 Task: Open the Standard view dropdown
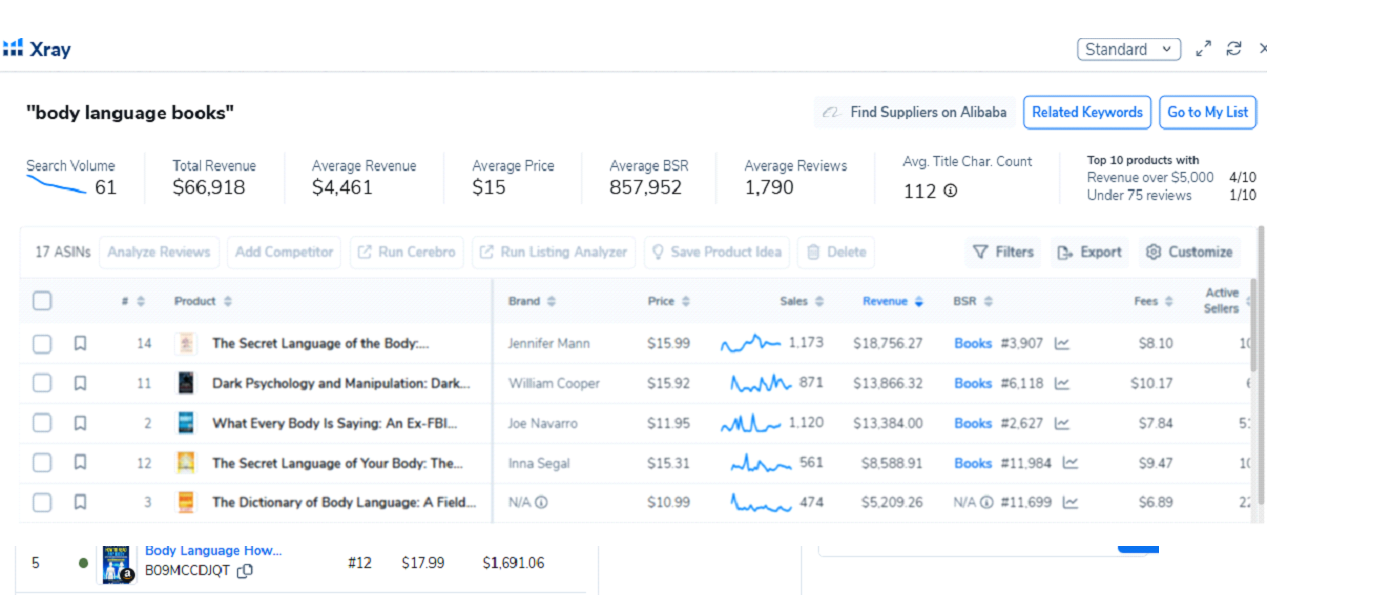click(1129, 49)
